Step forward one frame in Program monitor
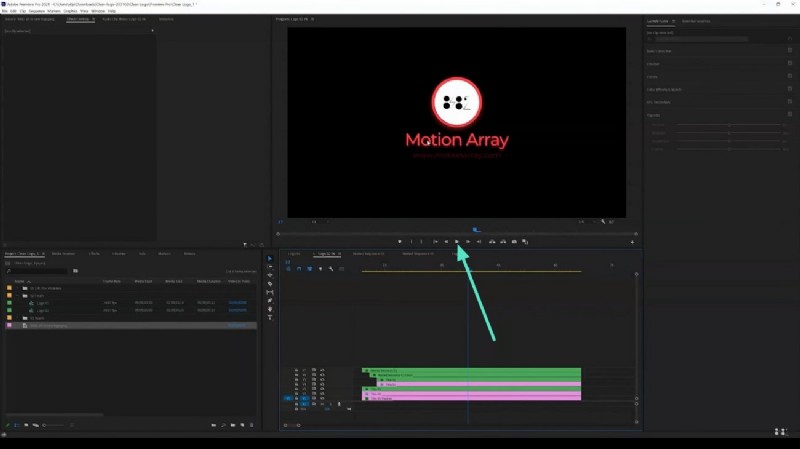Screen dimensions: 800x449 468,242
